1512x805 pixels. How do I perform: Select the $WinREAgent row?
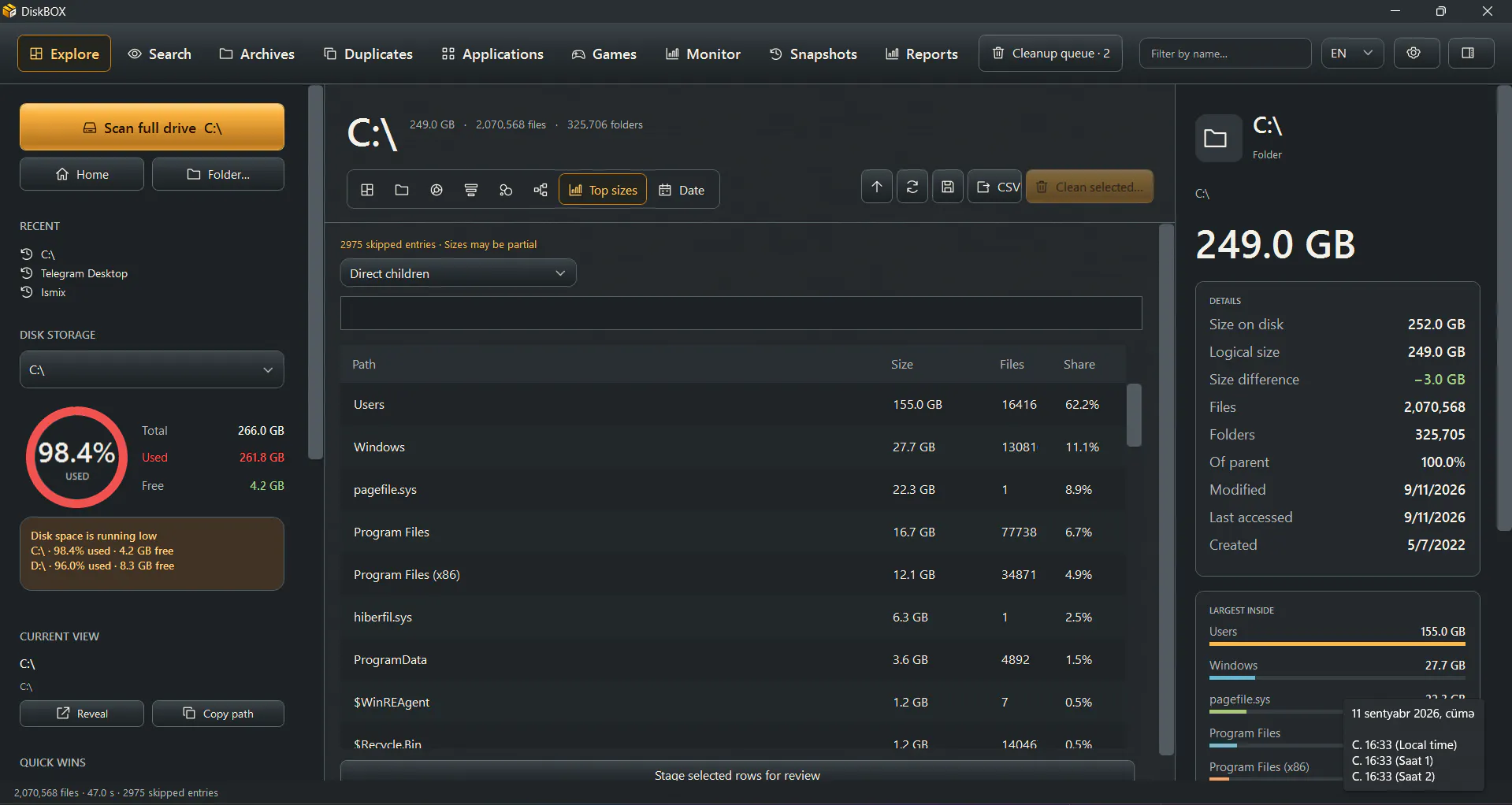[x=733, y=703]
